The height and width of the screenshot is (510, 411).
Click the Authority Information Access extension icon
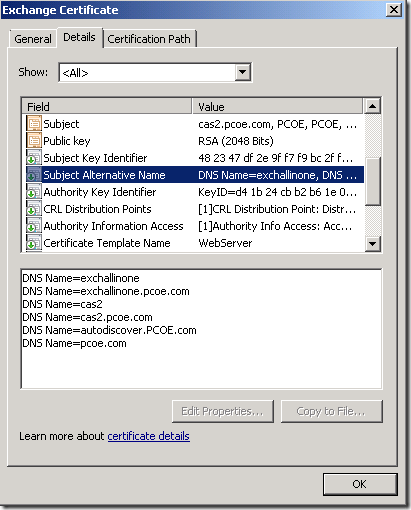point(34,226)
